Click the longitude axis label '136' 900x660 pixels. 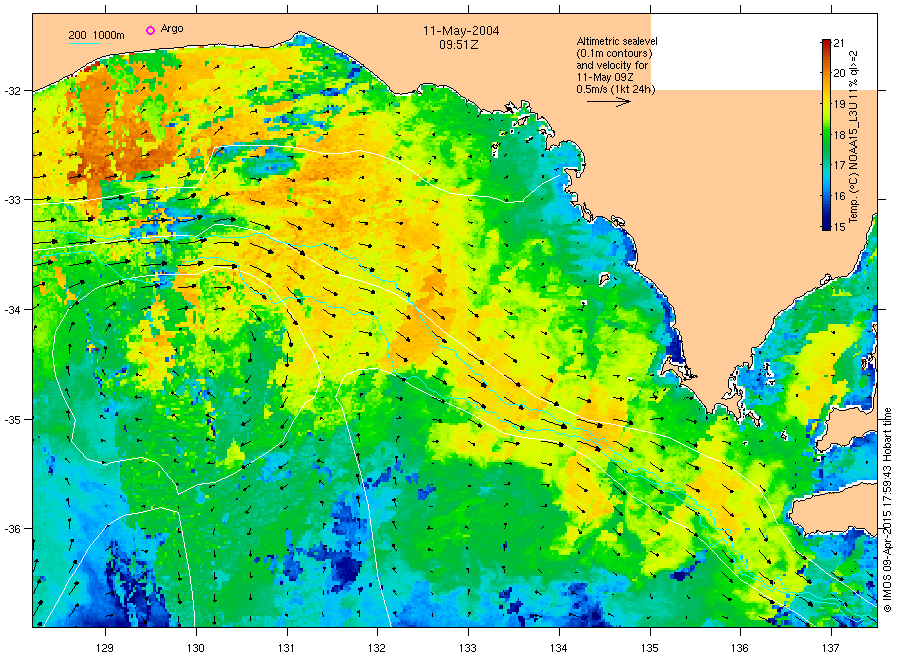tap(740, 649)
